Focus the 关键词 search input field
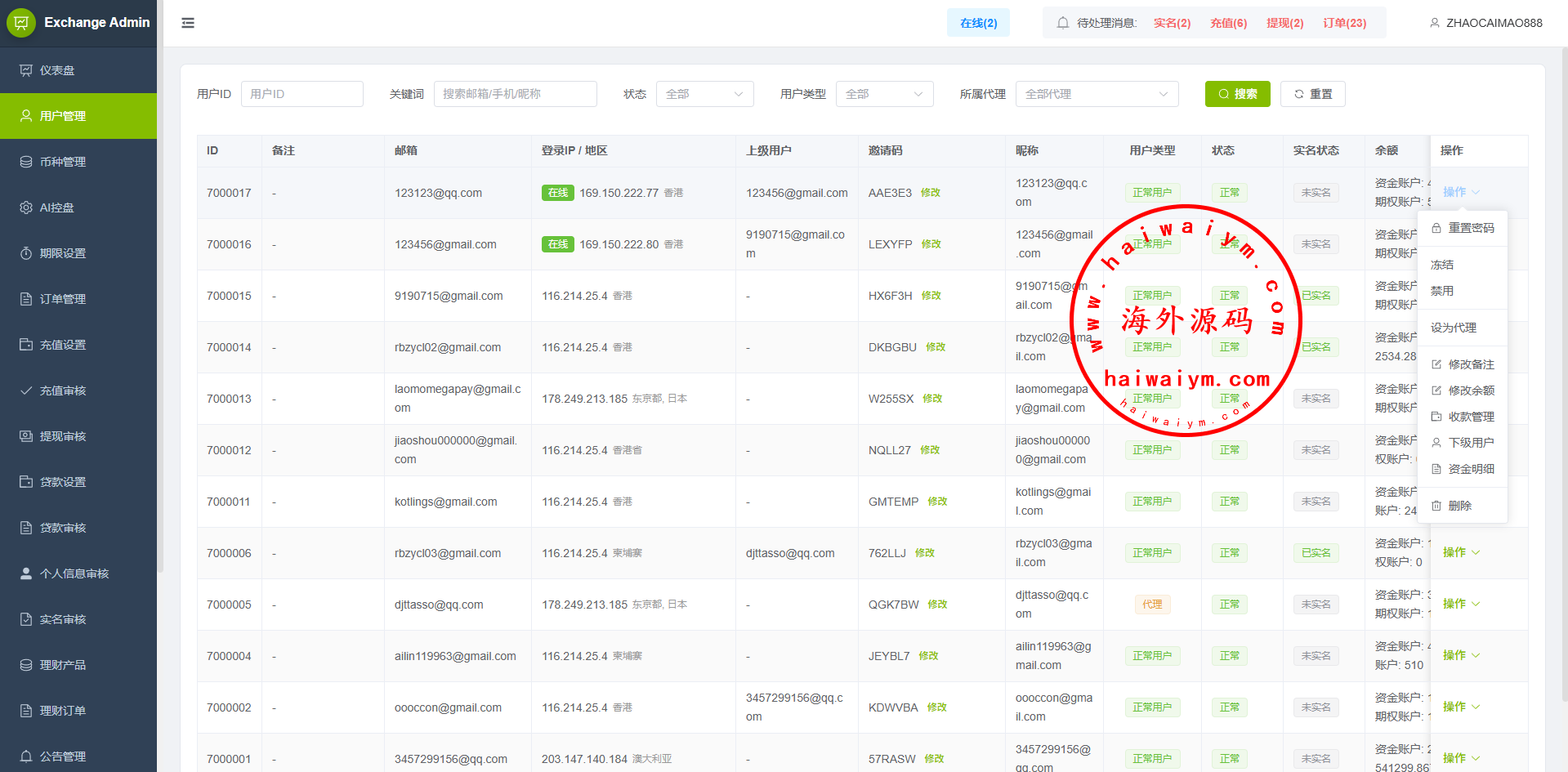Screen dimensions: 1568x772 tap(515, 94)
